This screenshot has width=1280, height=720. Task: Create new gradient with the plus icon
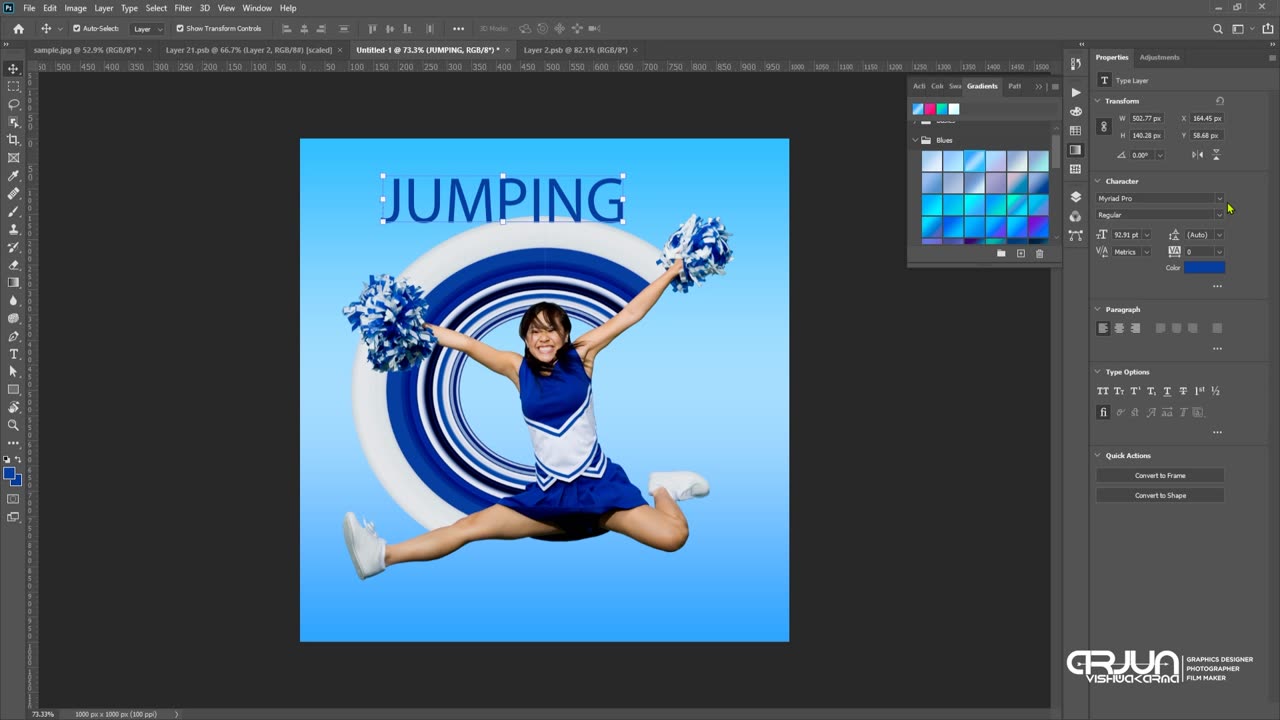click(1021, 254)
